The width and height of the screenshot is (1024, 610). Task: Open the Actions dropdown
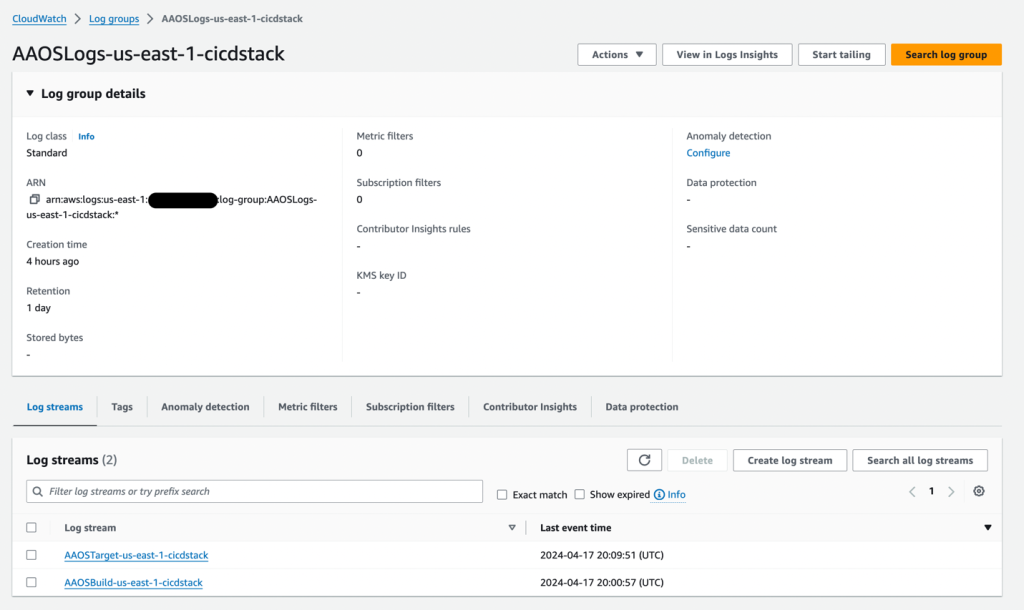617,54
